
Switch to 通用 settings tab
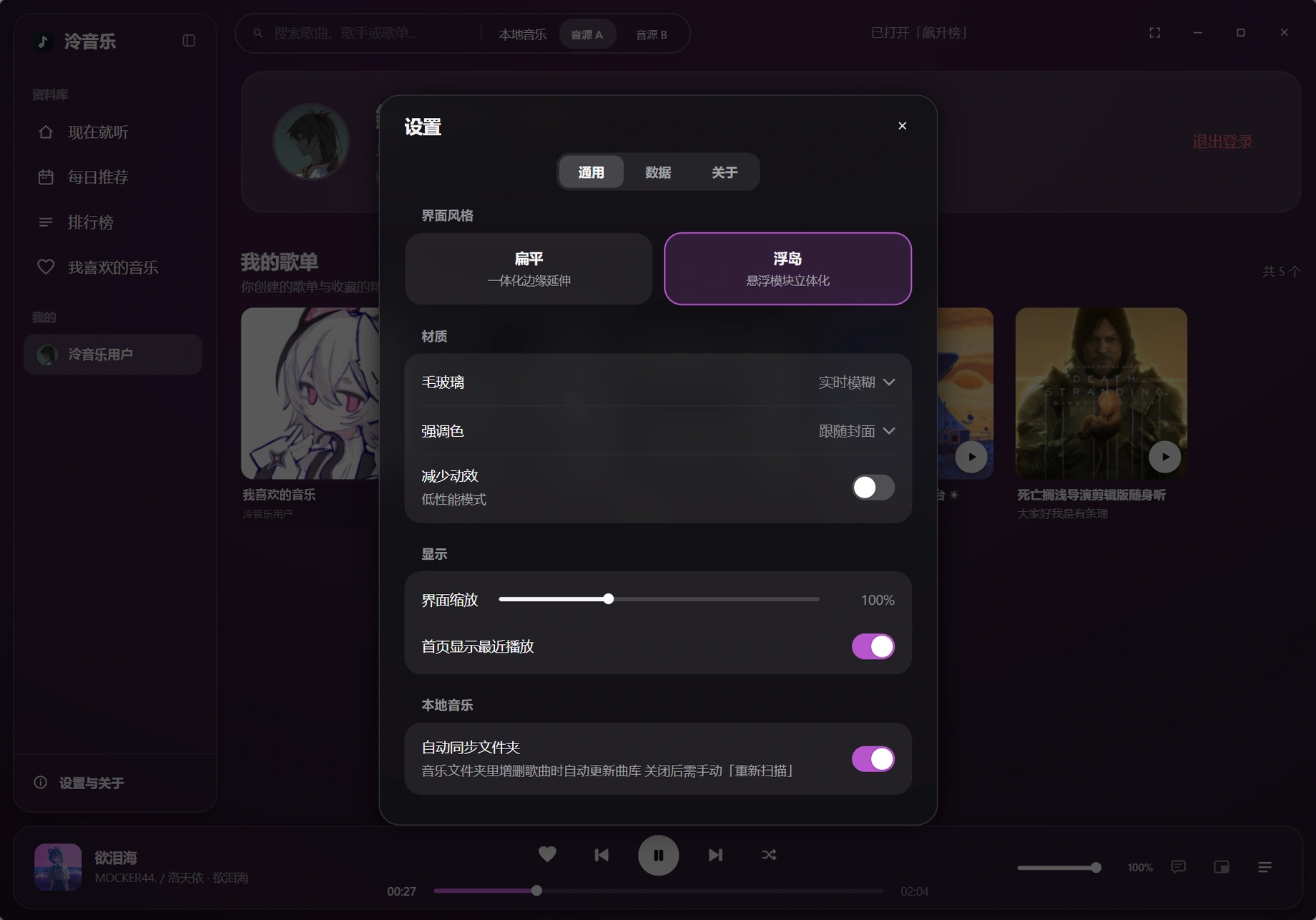point(591,172)
